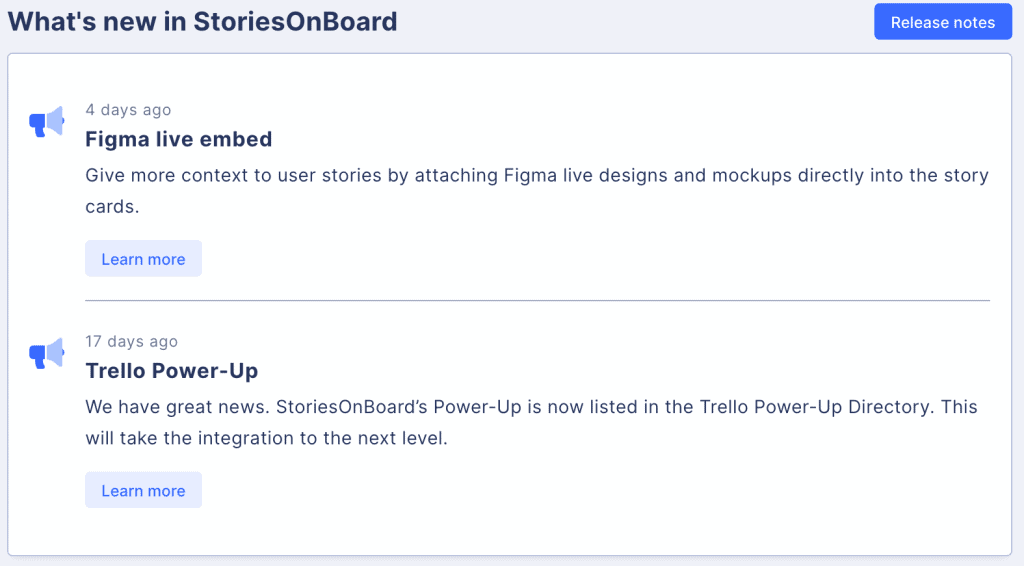This screenshot has height=566, width=1024.
Task: Open the Figma live embed headline
Action: tap(178, 139)
